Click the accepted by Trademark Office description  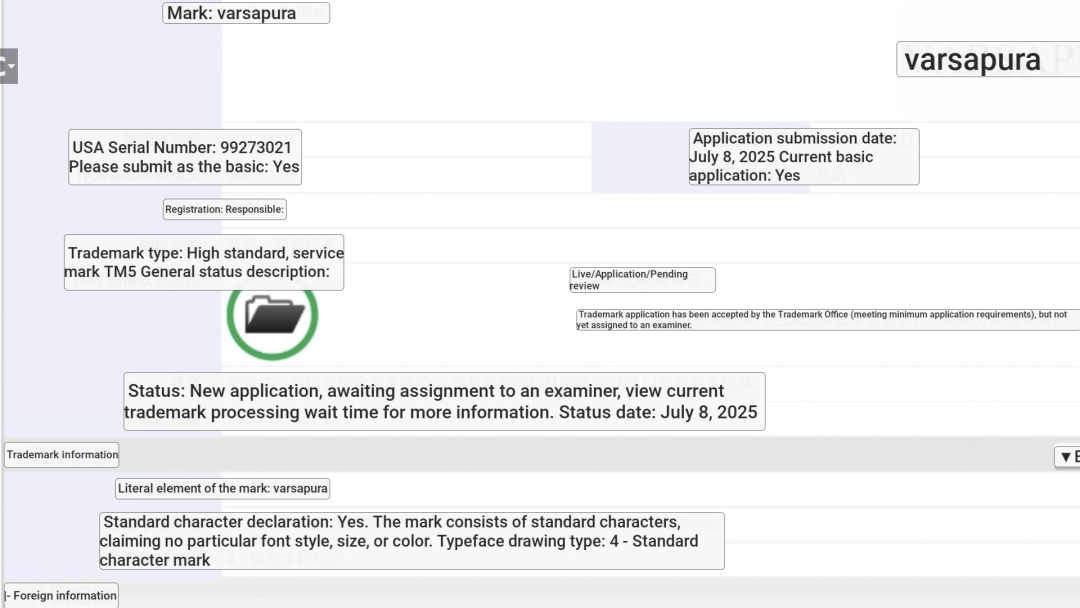(826, 319)
